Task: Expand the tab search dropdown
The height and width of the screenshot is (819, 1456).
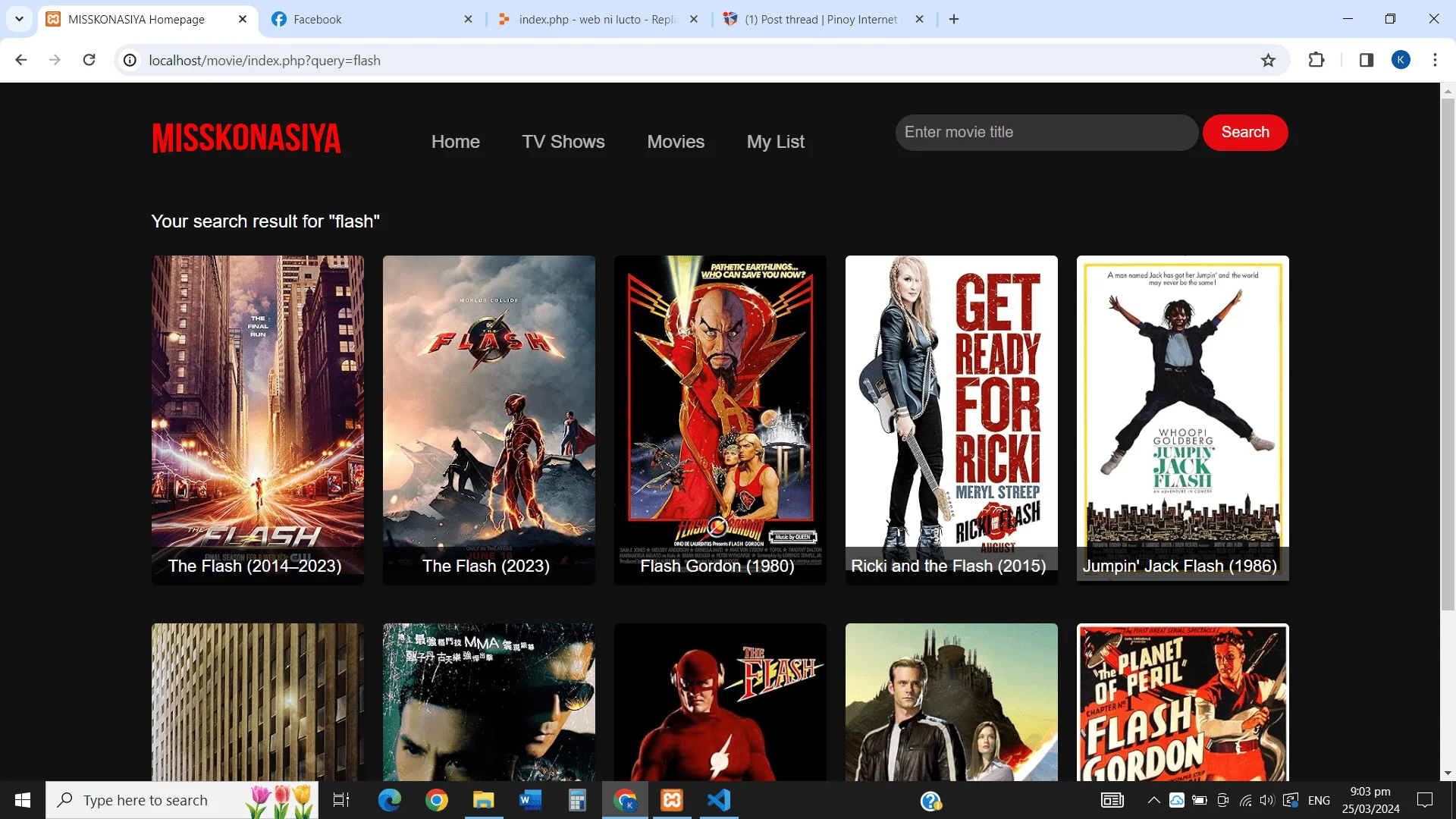Action: point(19,19)
